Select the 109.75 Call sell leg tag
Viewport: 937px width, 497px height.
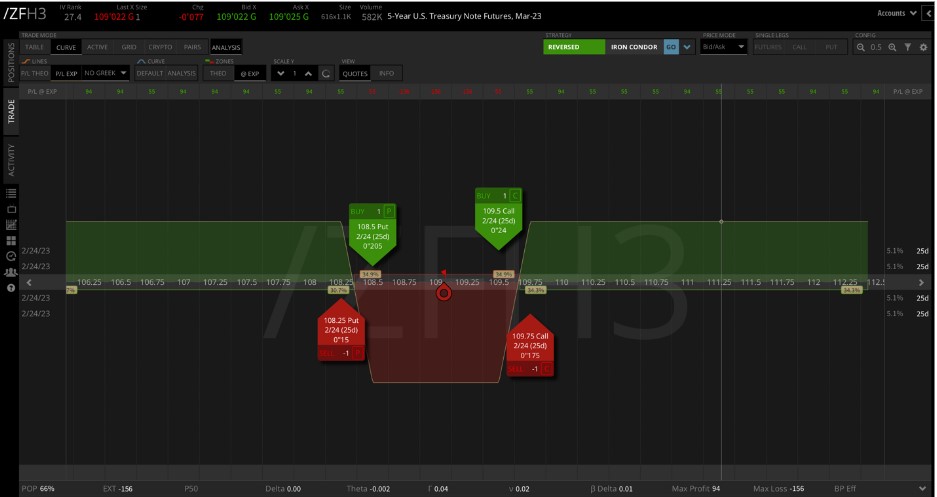(x=530, y=346)
